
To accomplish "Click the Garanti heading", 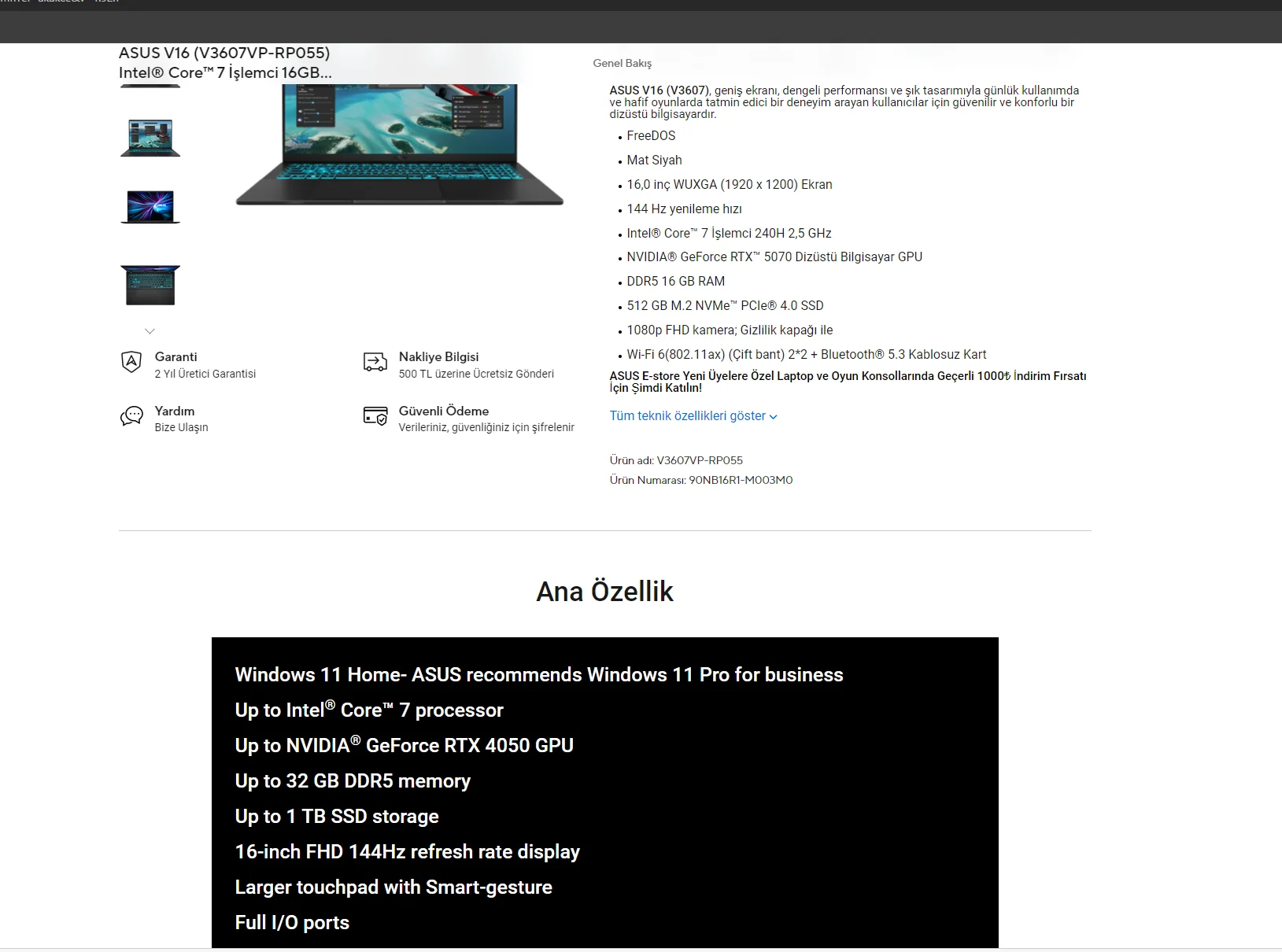I will click(176, 357).
